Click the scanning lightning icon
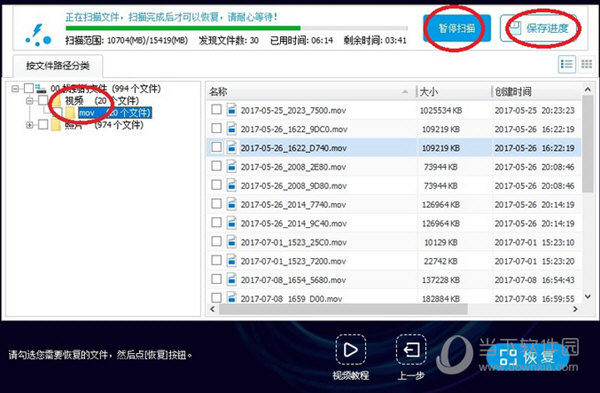 38,35
